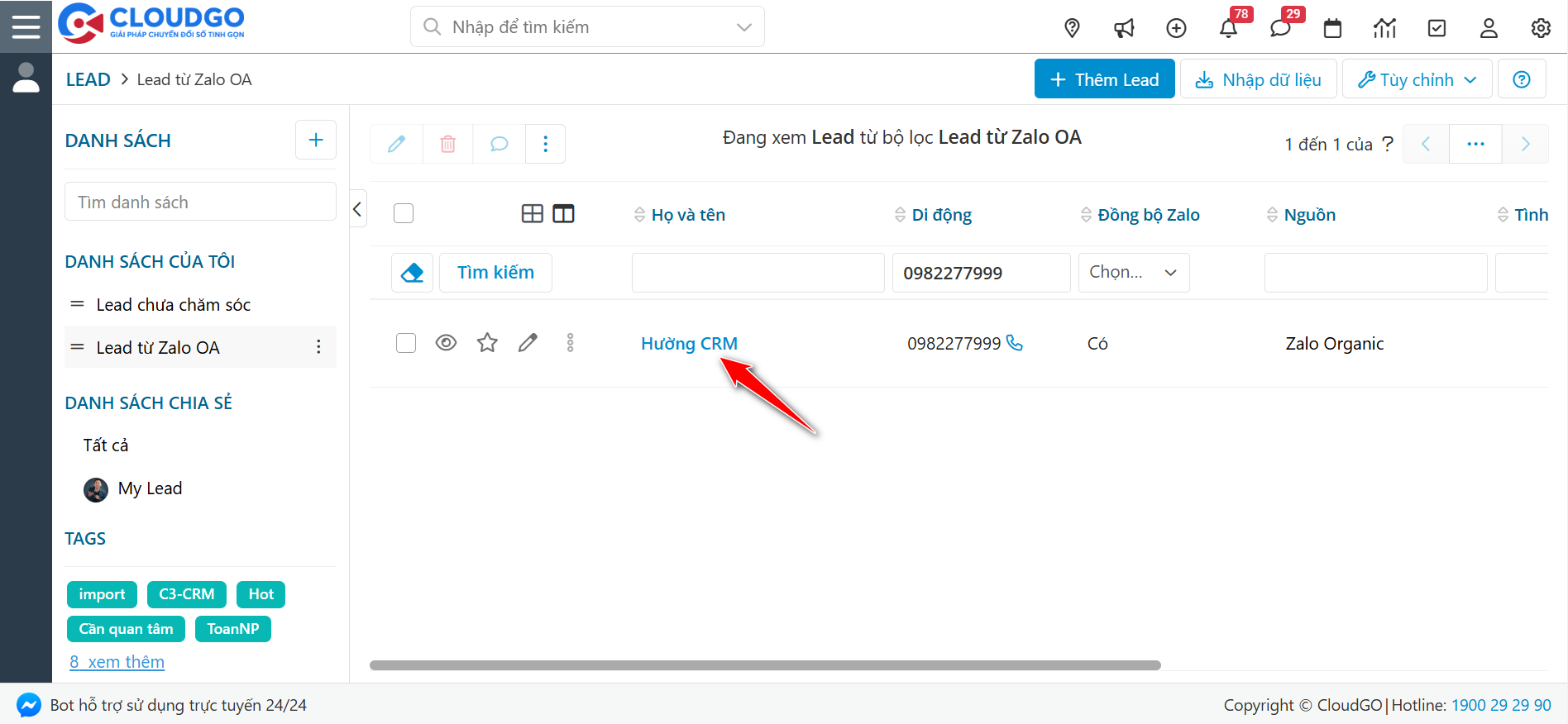Open the My Lead shared list
This screenshot has width=1568, height=724.
[x=150, y=488]
